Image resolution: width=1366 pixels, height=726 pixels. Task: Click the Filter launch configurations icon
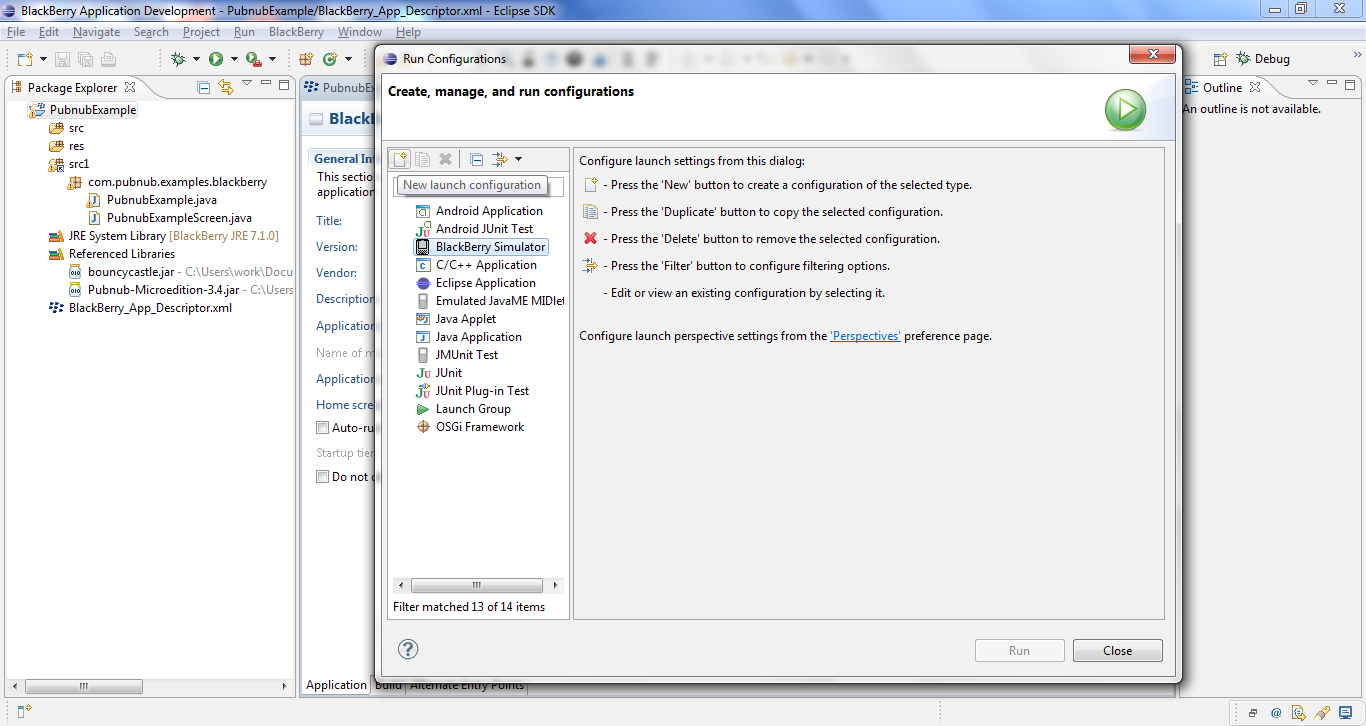click(501, 159)
